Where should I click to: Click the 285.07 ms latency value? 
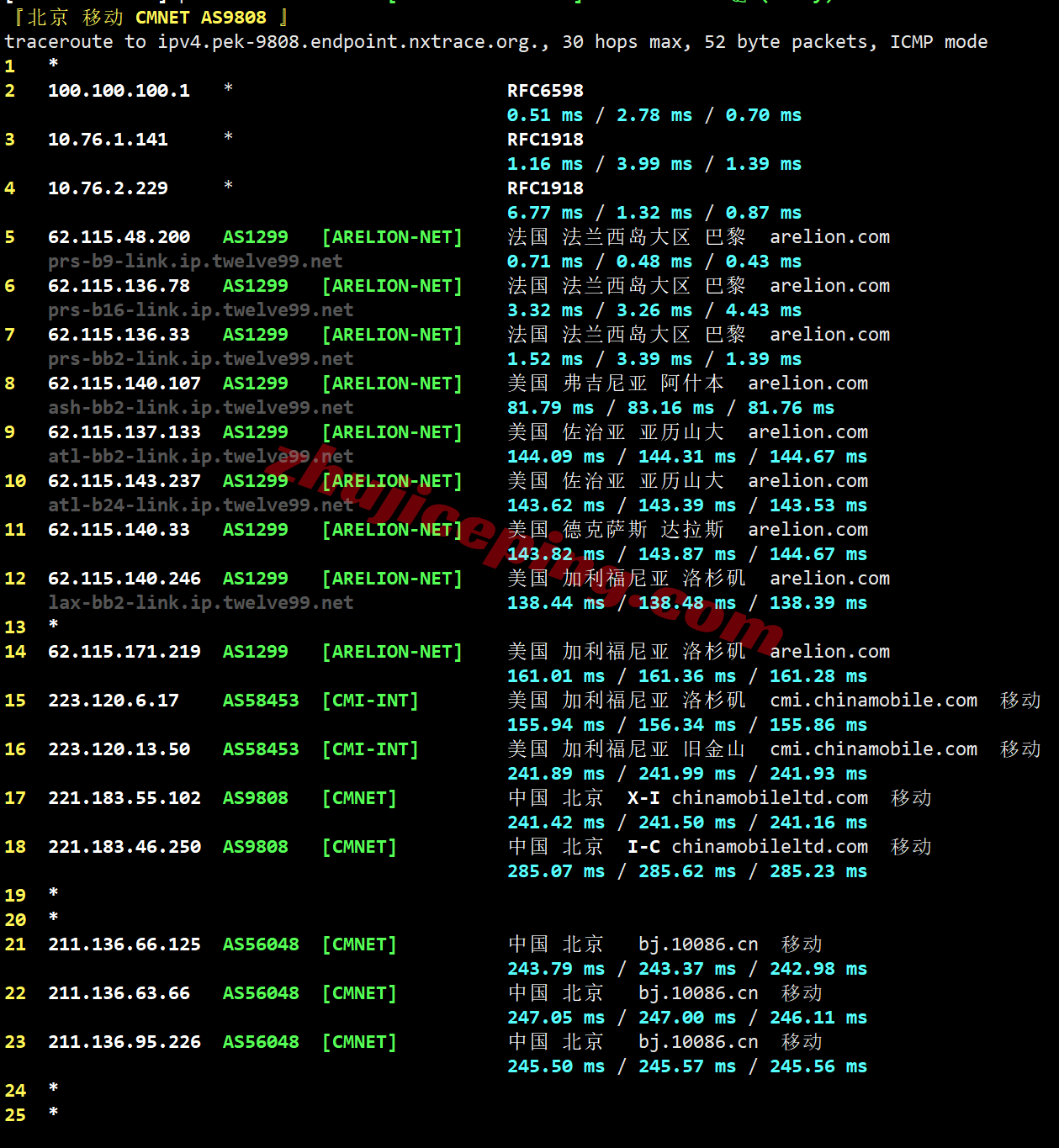point(556,871)
